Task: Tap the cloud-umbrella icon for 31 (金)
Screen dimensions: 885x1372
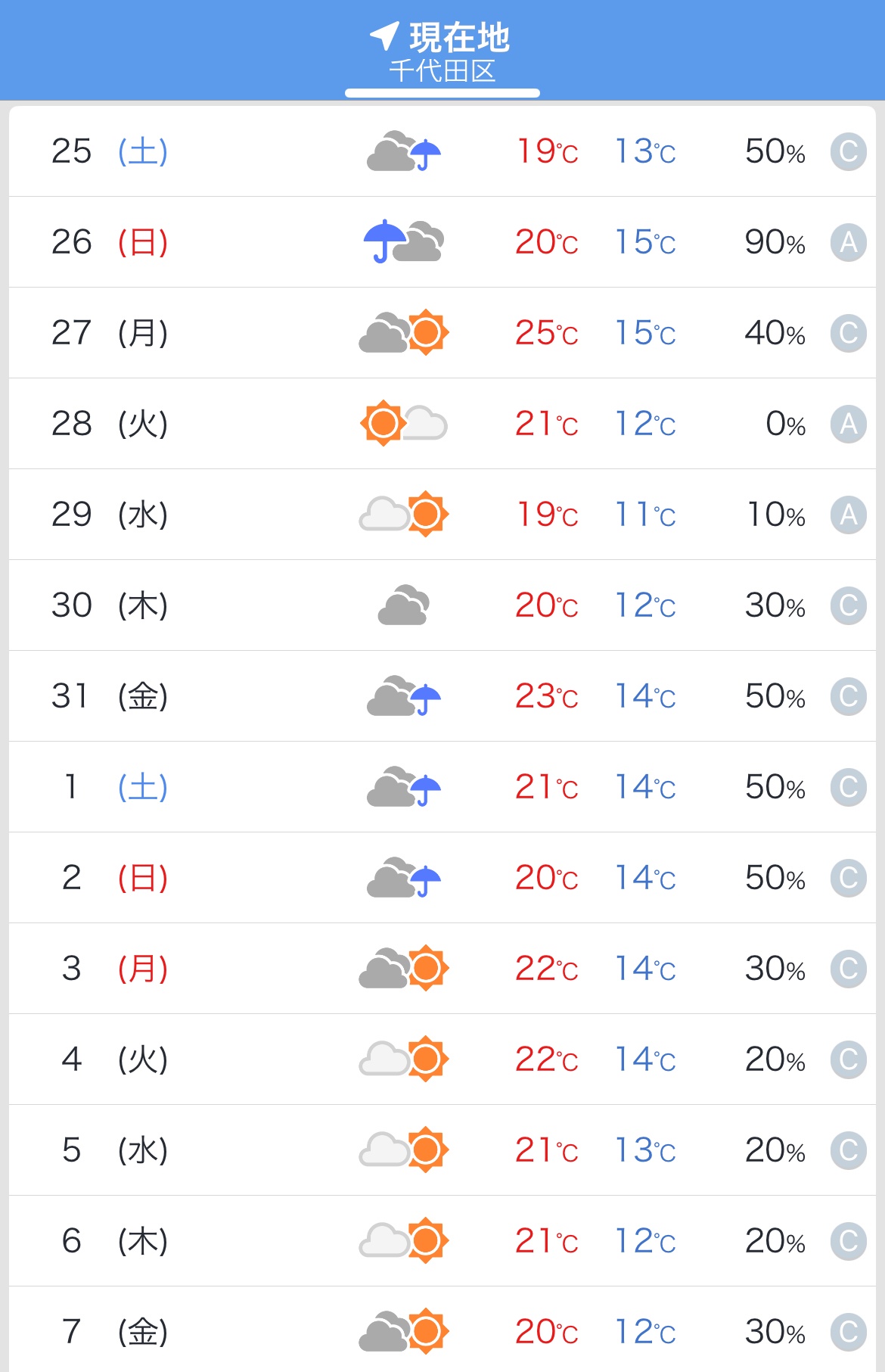Action: click(404, 695)
